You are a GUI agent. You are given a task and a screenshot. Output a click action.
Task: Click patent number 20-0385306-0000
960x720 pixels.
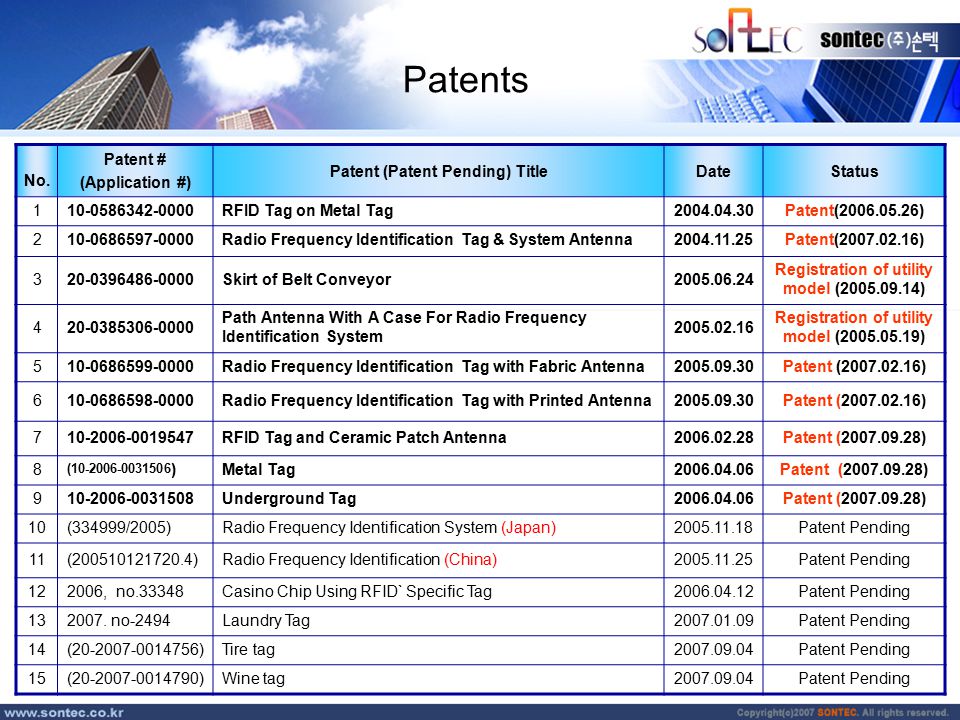(130, 328)
